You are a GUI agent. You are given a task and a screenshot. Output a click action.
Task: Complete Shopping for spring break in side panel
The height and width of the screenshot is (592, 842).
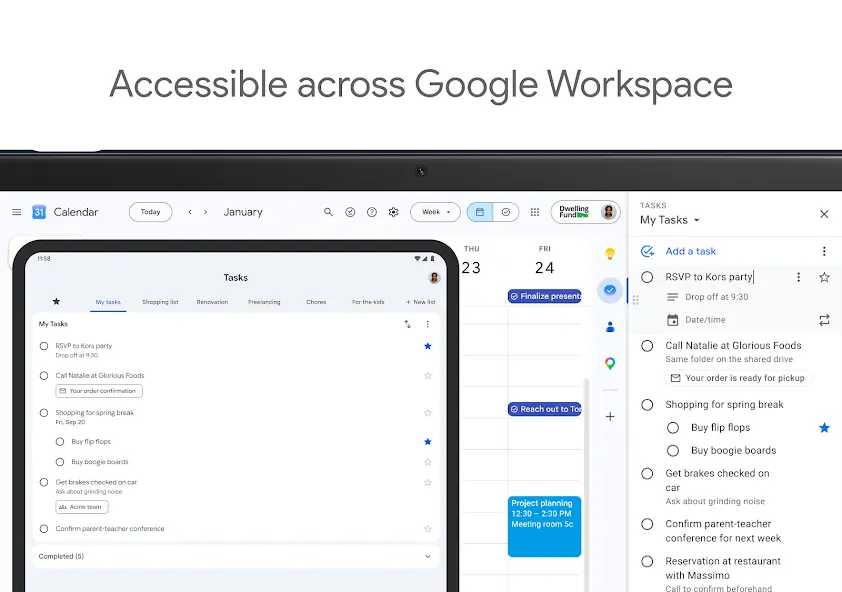[x=647, y=405]
